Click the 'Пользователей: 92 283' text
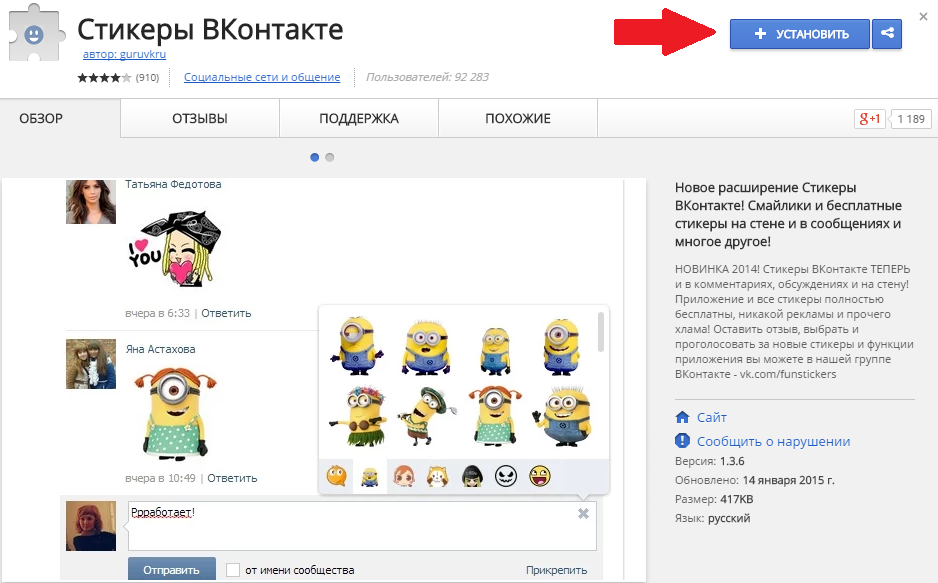The height and width of the screenshot is (583, 938). click(x=427, y=77)
